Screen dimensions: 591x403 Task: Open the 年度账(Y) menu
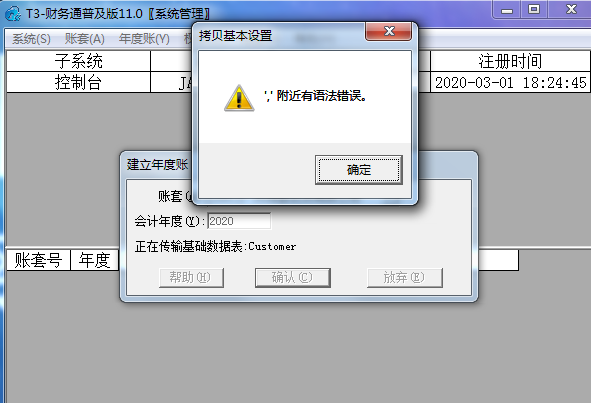coord(144,38)
